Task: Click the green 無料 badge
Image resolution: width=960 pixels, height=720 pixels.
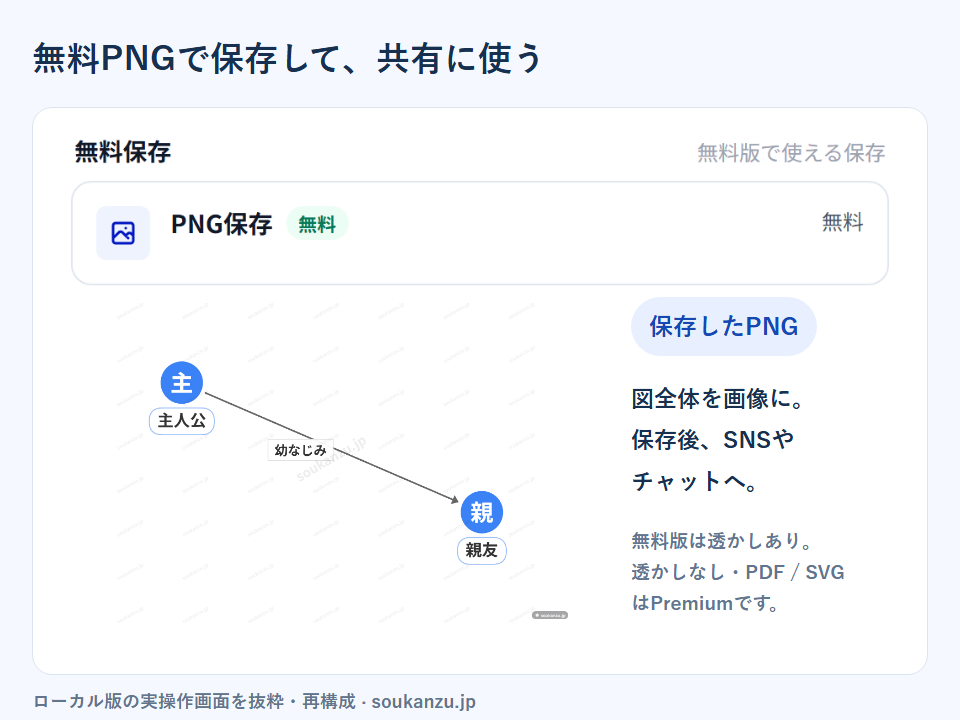Action: tap(317, 224)
